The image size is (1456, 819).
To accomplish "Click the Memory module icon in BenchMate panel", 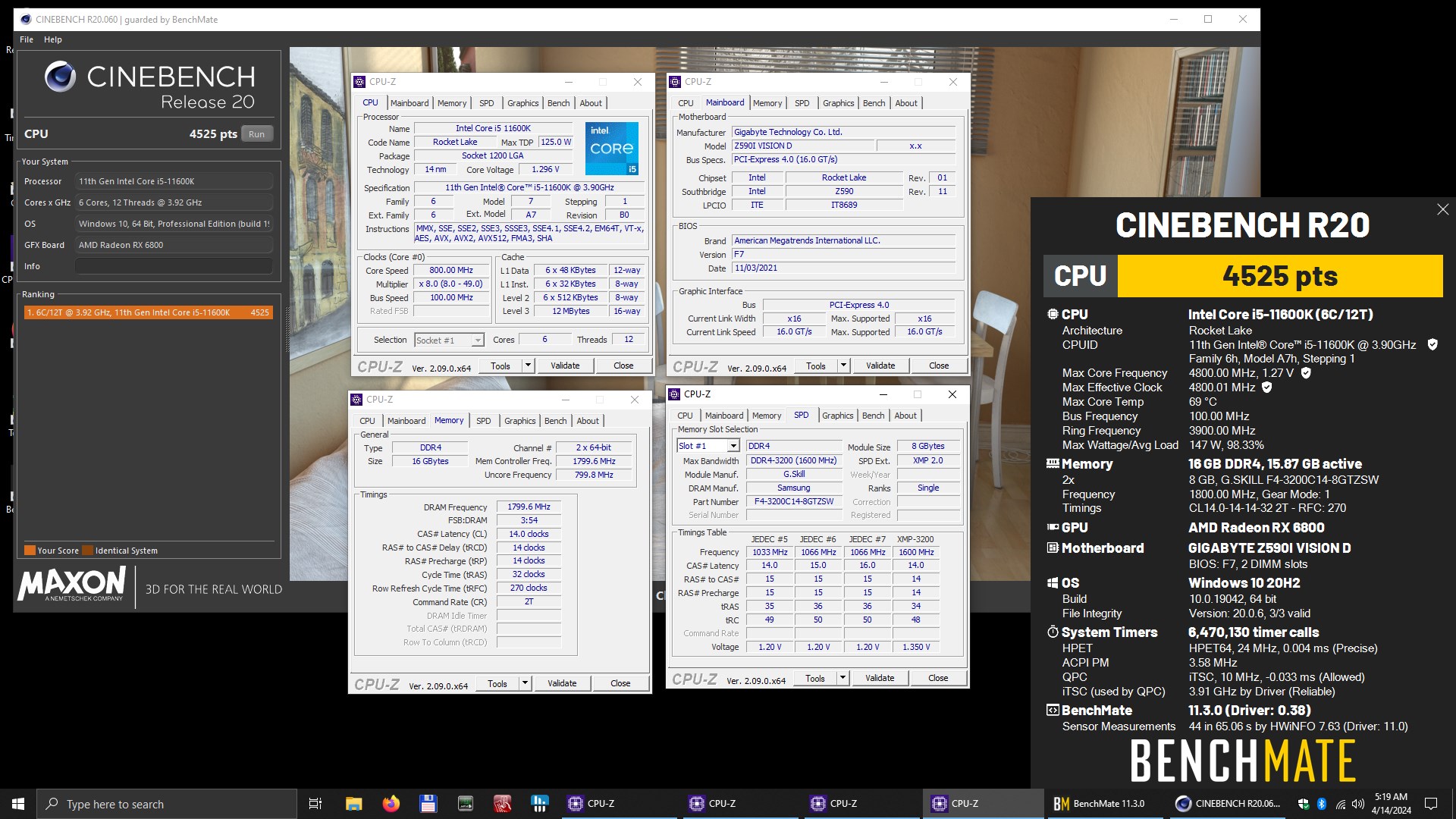I will (1053, 463).
